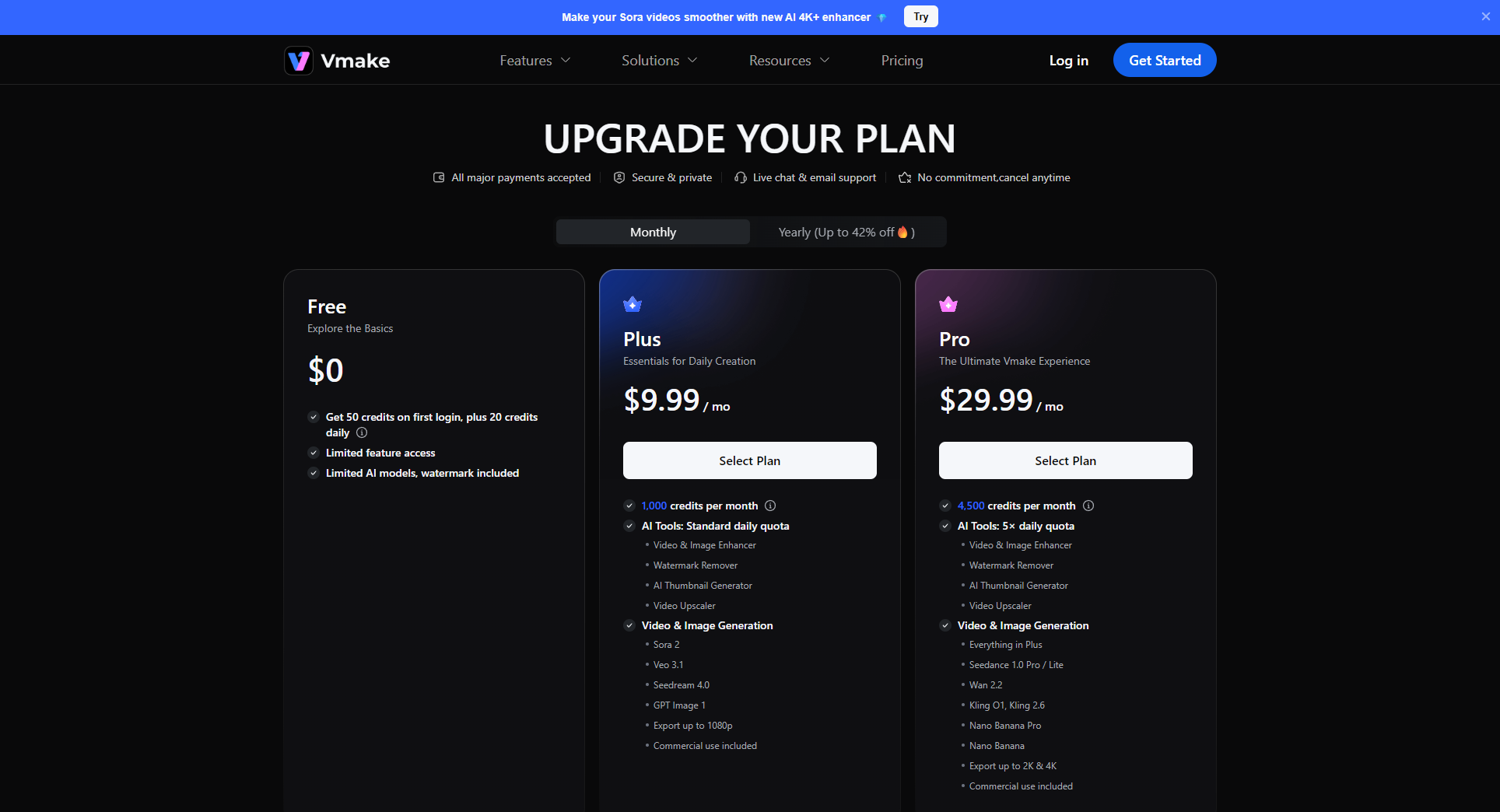Screen dimensions: 1500x812
Task: Open the Solutions dropdown menu
Action: click(x=659, y=61)
